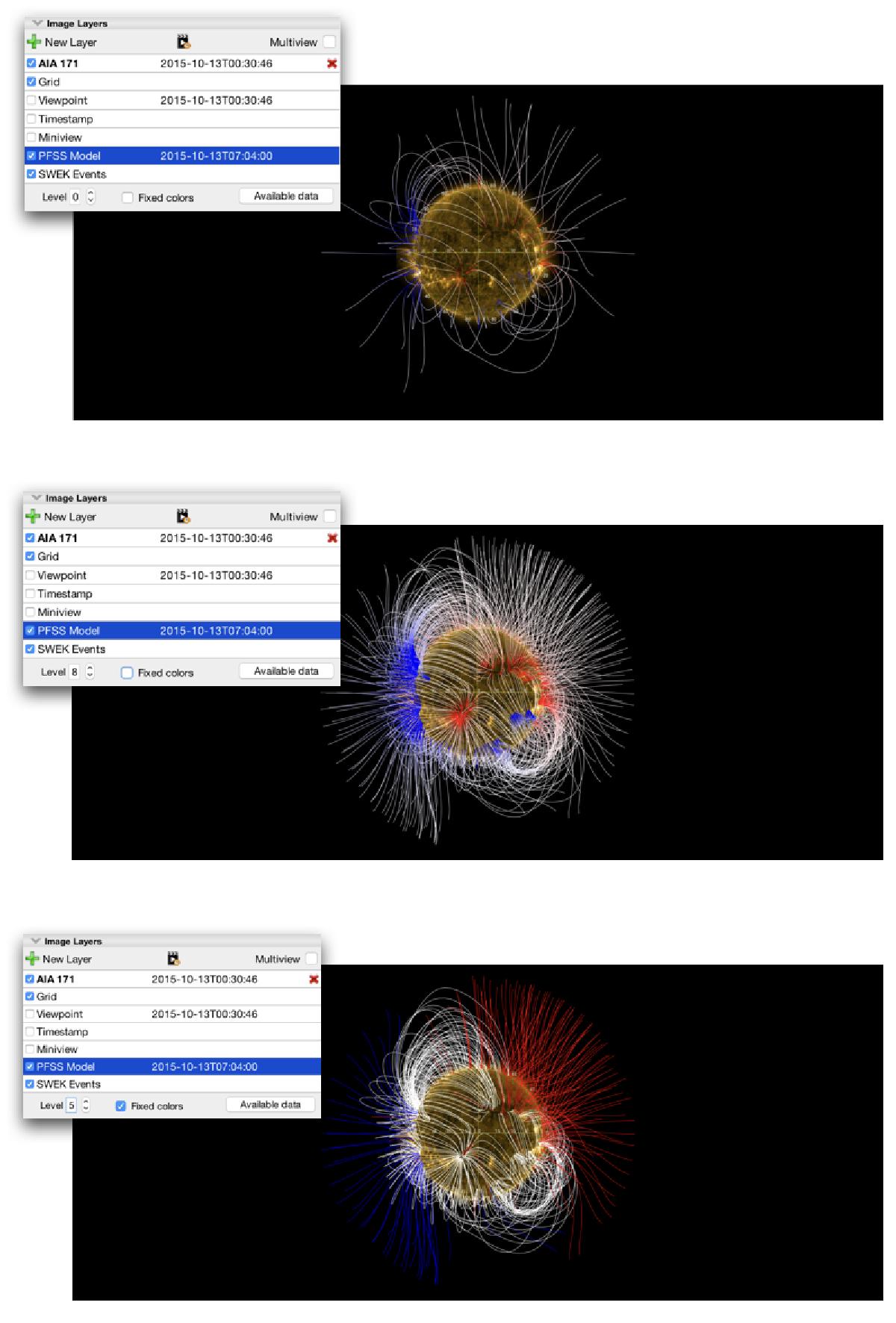Click the movie clapper icon in the bottom panel
The image size is (896, 1323).
tap(174, 959)
